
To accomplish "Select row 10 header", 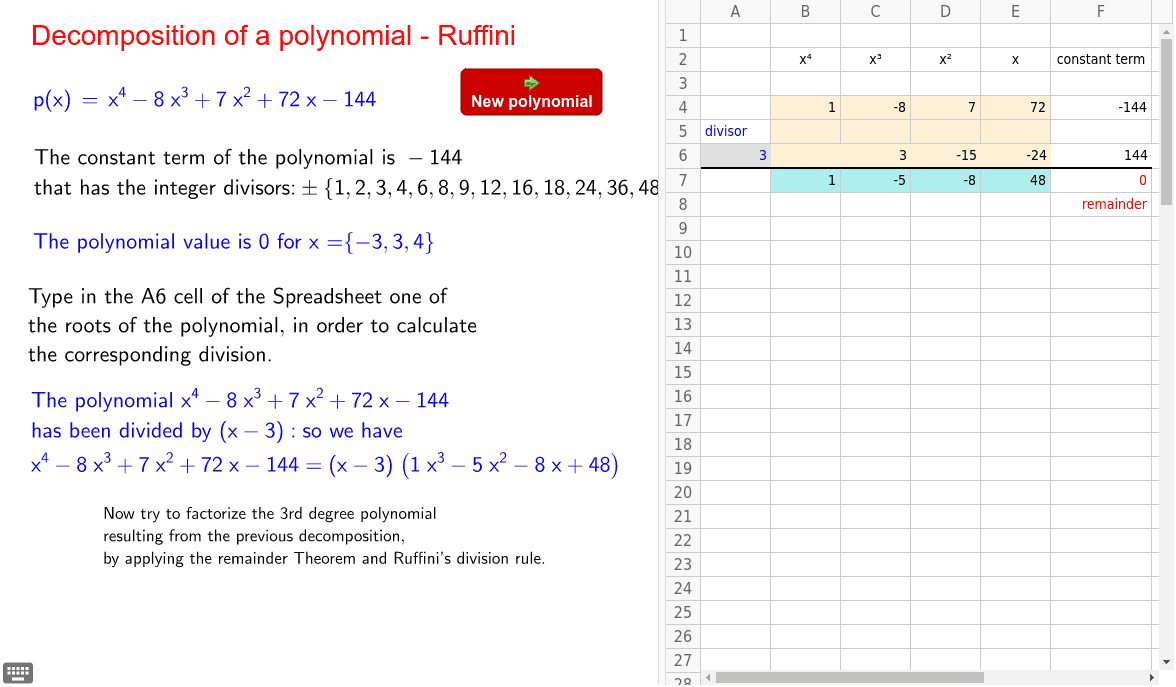I will (682, 252).
